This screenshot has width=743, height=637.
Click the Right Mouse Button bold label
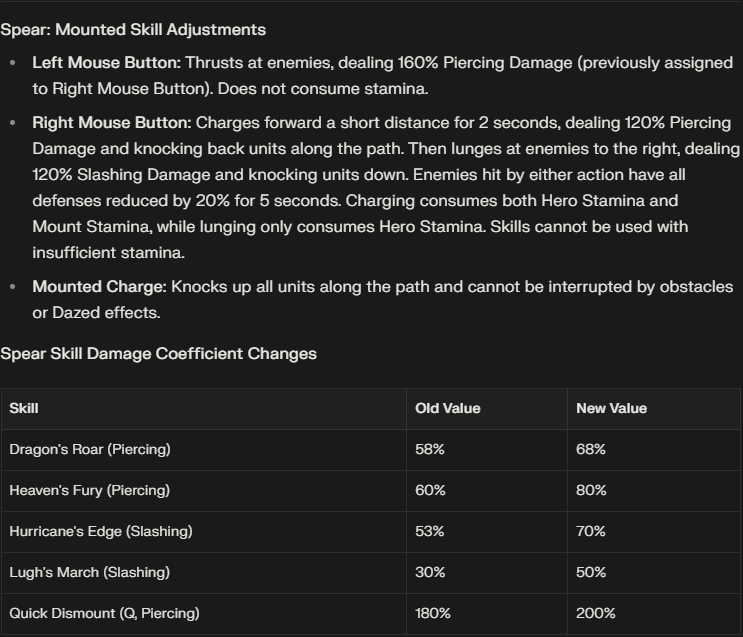pyautogui.click(x=112, y=123)
